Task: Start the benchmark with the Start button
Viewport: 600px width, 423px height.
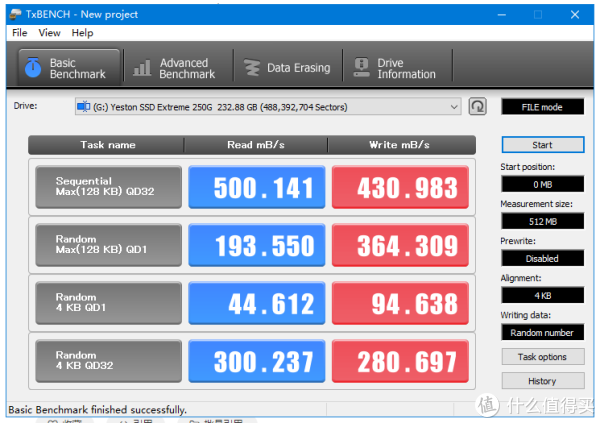Action: [x=543, y=145]
